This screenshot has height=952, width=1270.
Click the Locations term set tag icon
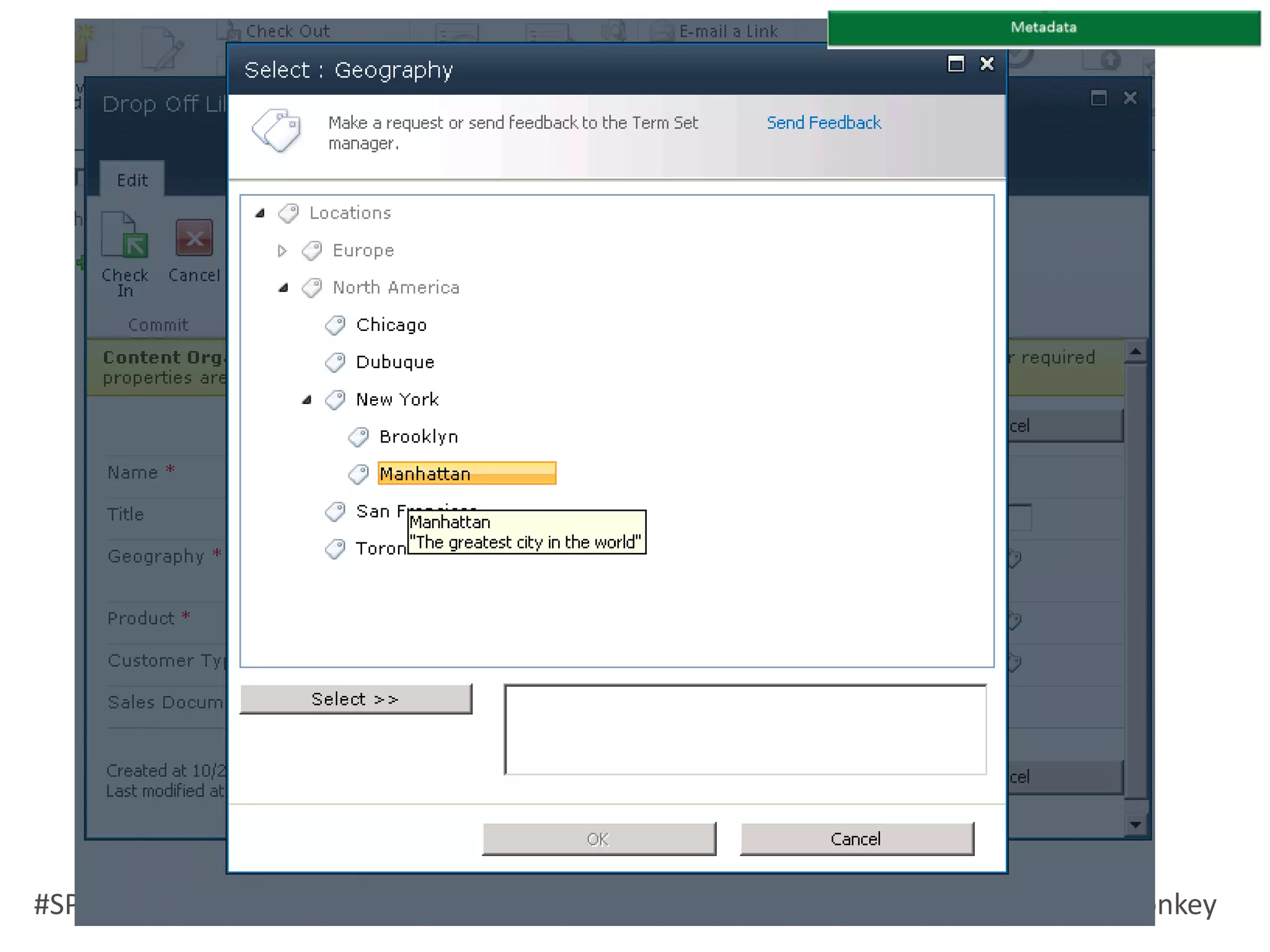288,213
